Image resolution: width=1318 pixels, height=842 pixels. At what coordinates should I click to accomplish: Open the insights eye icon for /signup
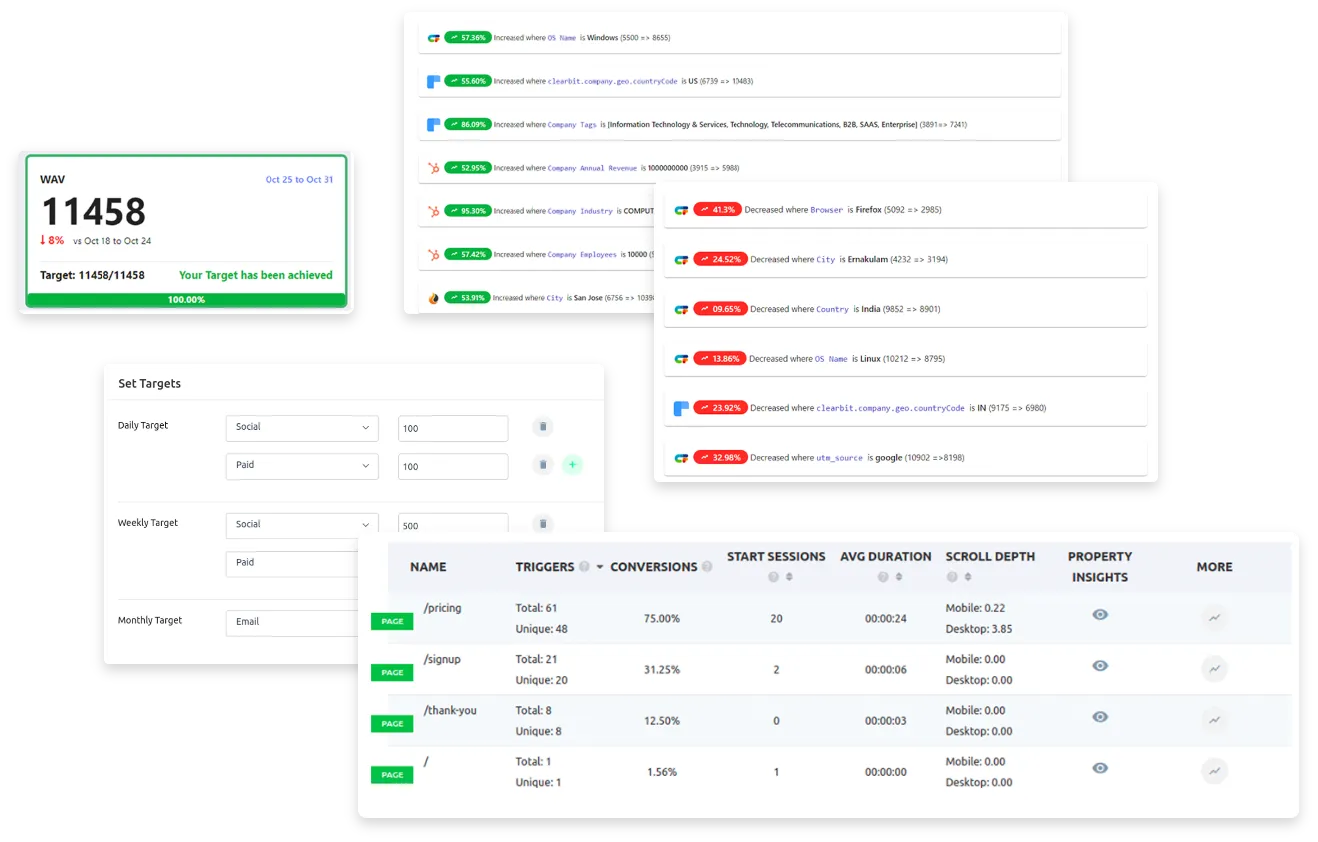coord(1100,666)
